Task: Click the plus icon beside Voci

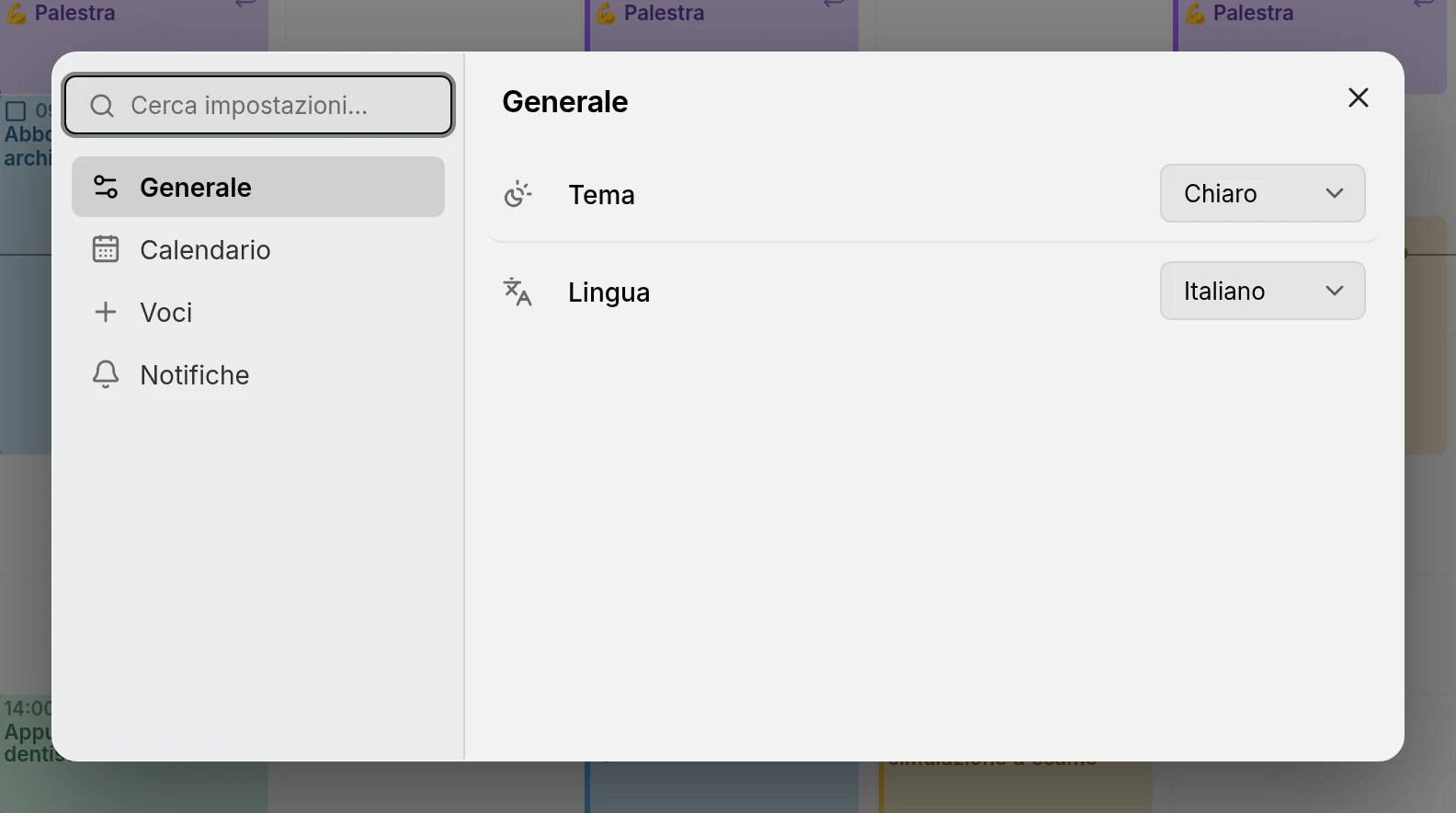Action: click(x=106, y=312)
